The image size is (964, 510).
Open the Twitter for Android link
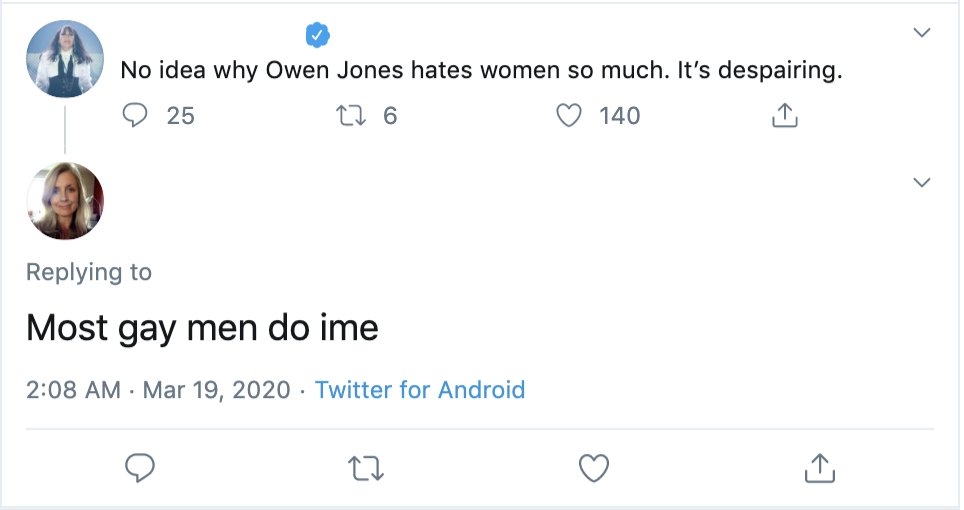(420, 389)
